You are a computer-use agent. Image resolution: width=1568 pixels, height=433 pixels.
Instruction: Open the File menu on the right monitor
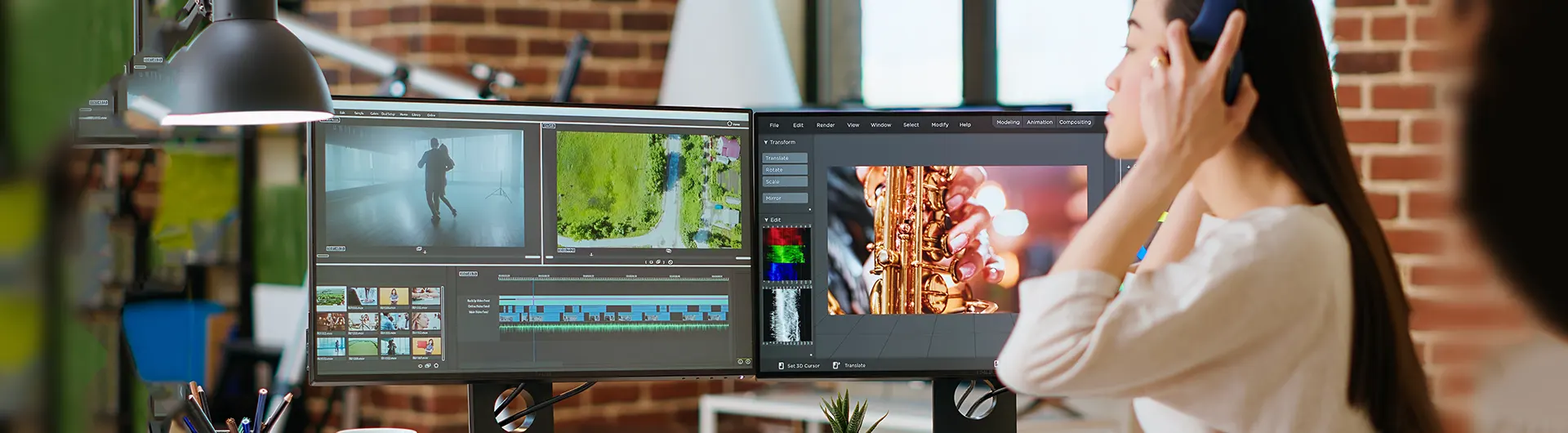(774, 125)
